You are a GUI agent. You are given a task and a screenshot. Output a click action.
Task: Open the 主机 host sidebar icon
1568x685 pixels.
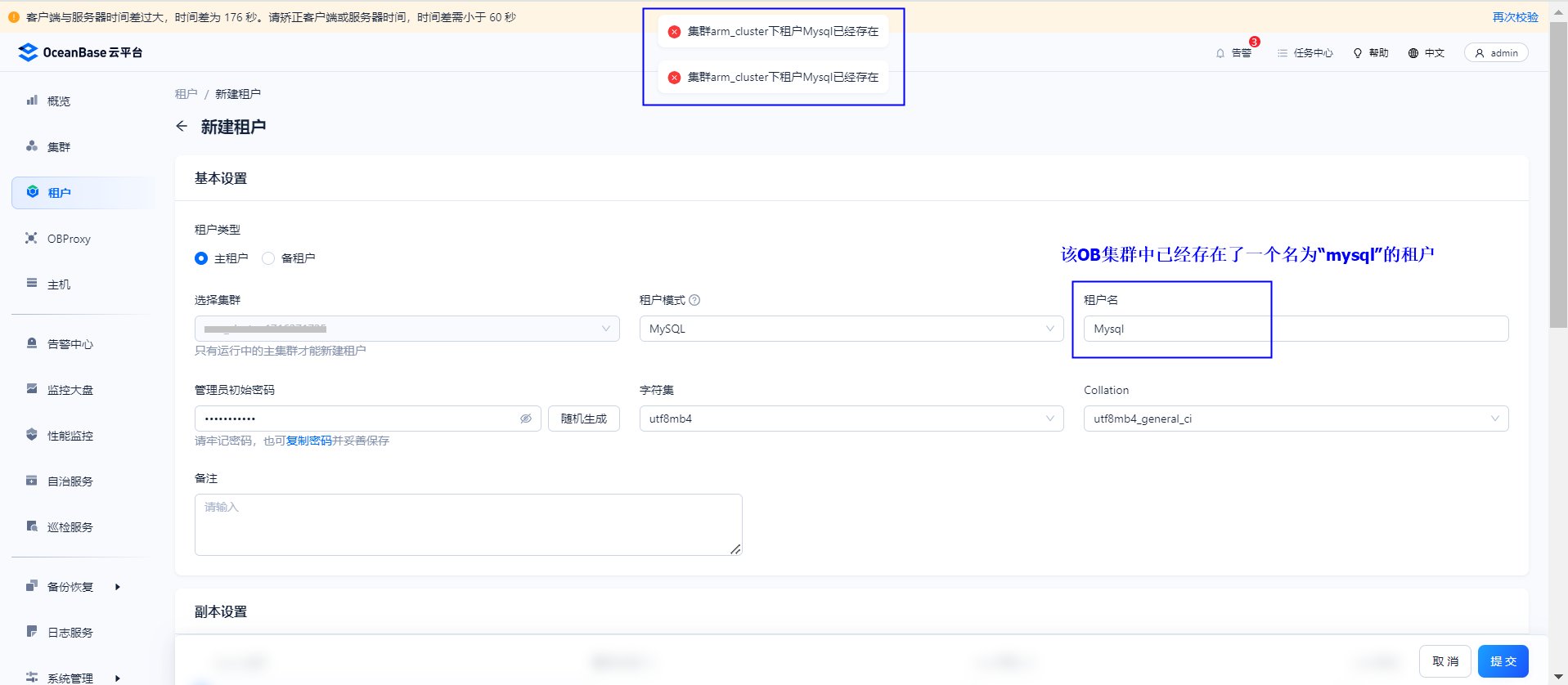click(32, 284)
